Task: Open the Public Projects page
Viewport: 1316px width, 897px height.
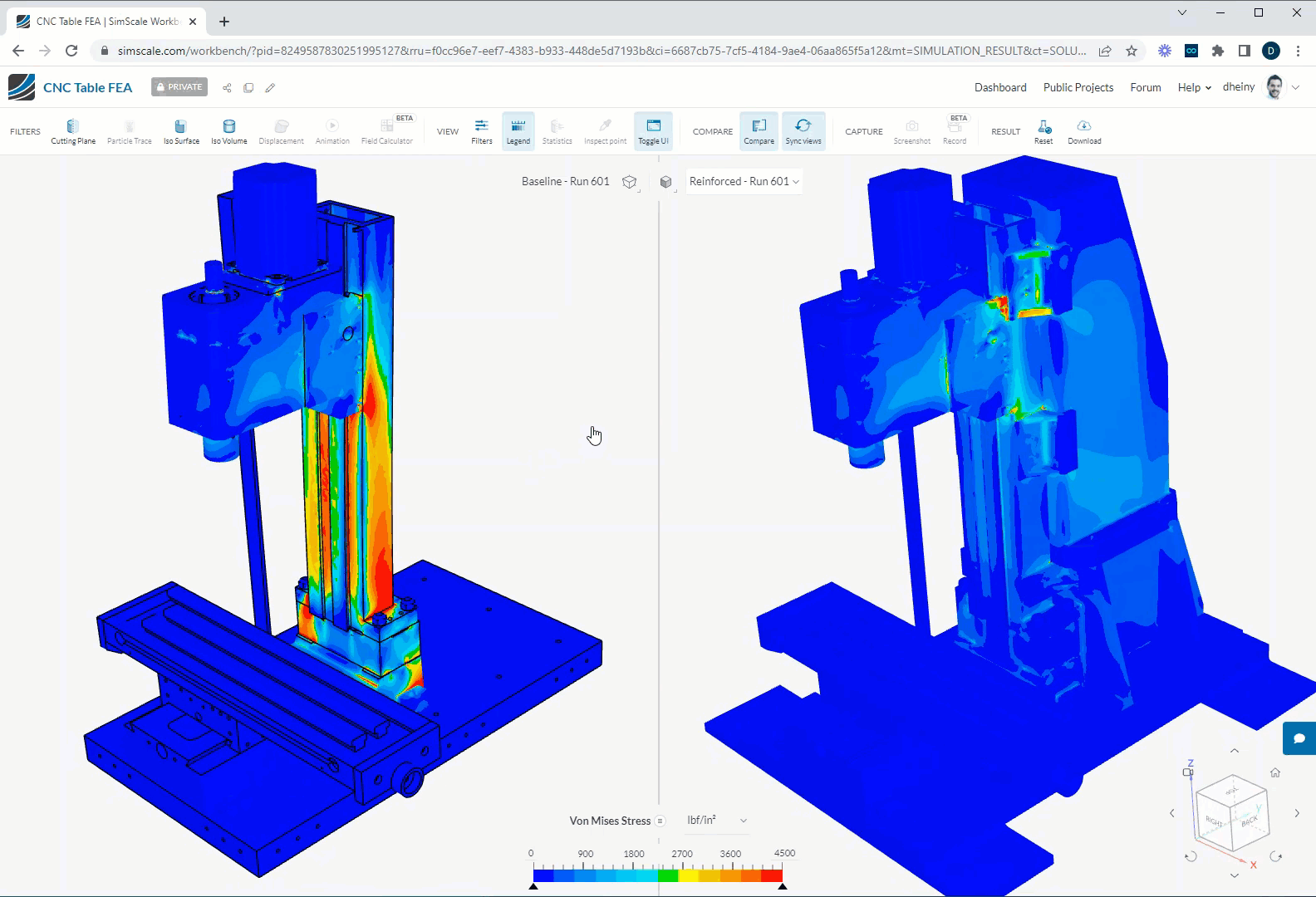Action: [1078, 88]
